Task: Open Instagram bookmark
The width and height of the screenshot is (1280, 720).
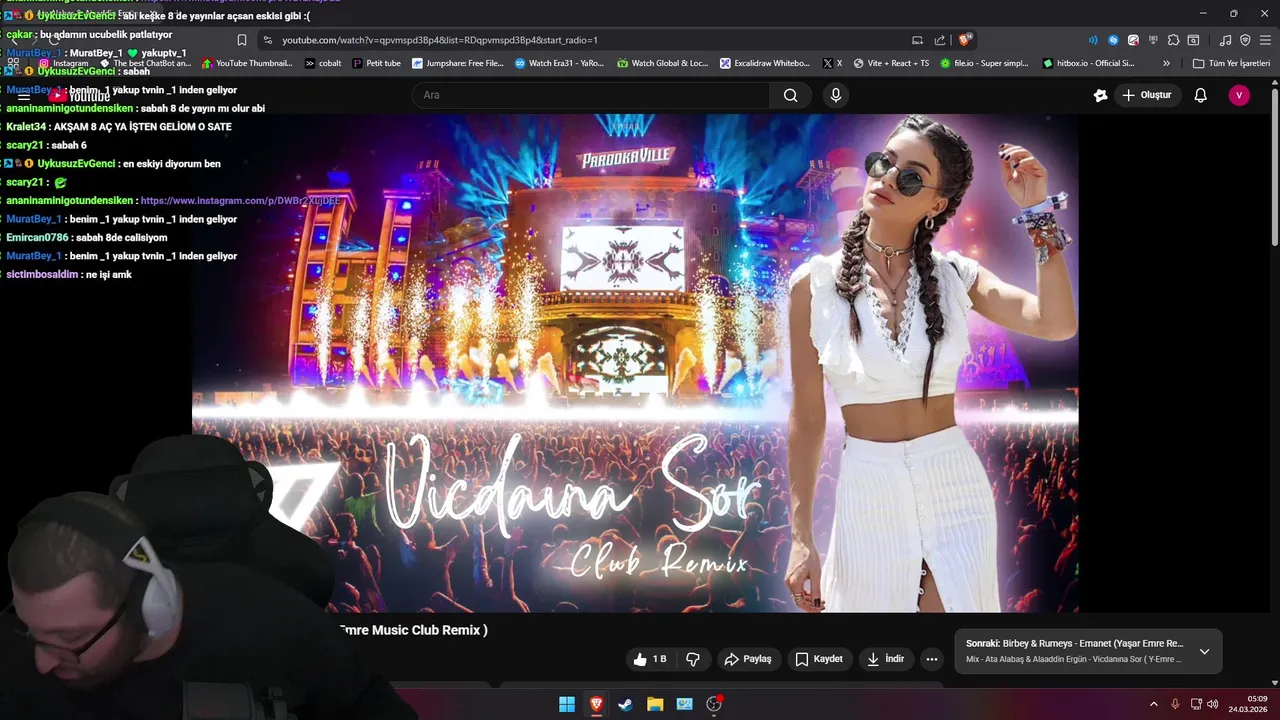Action: pos(63,63)
